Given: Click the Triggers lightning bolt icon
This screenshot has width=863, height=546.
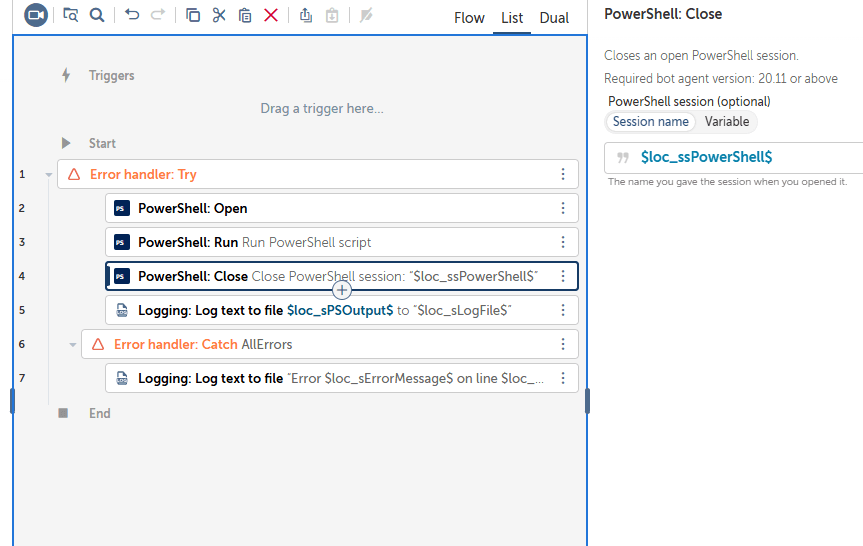Looking at the screenshot, I should tap(66, 75).
